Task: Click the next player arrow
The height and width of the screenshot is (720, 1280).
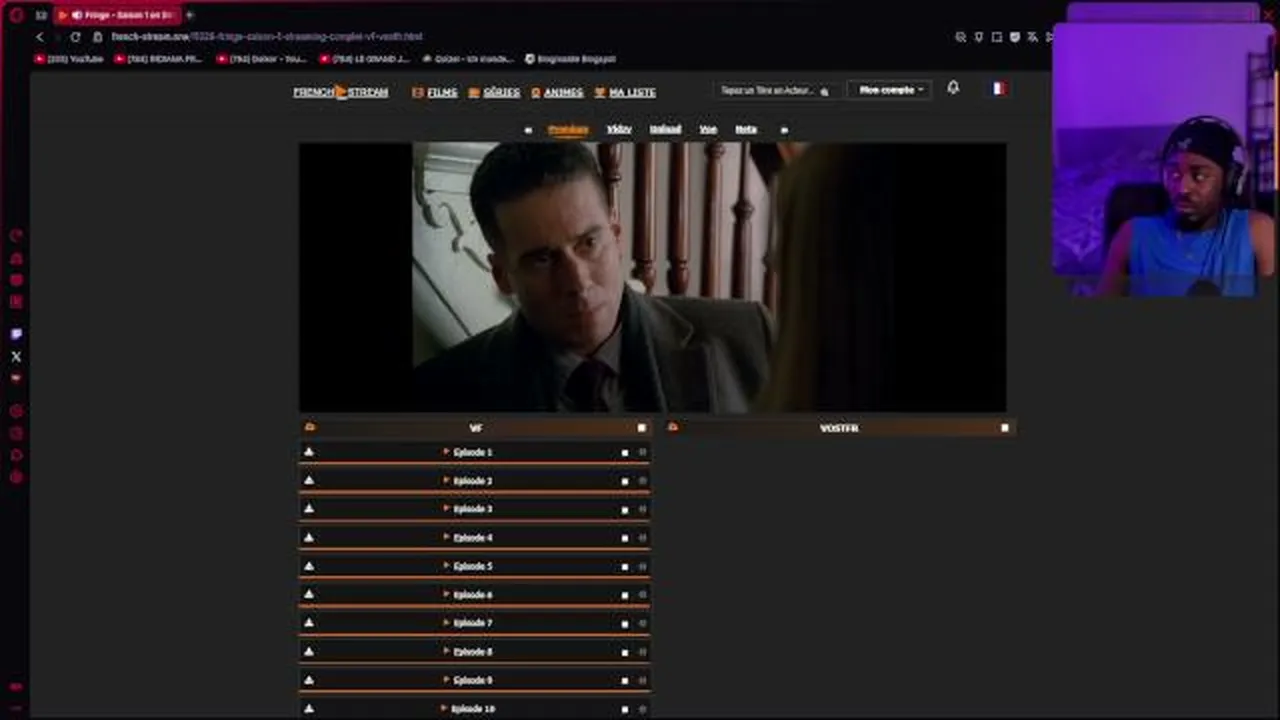Action: 784,130
